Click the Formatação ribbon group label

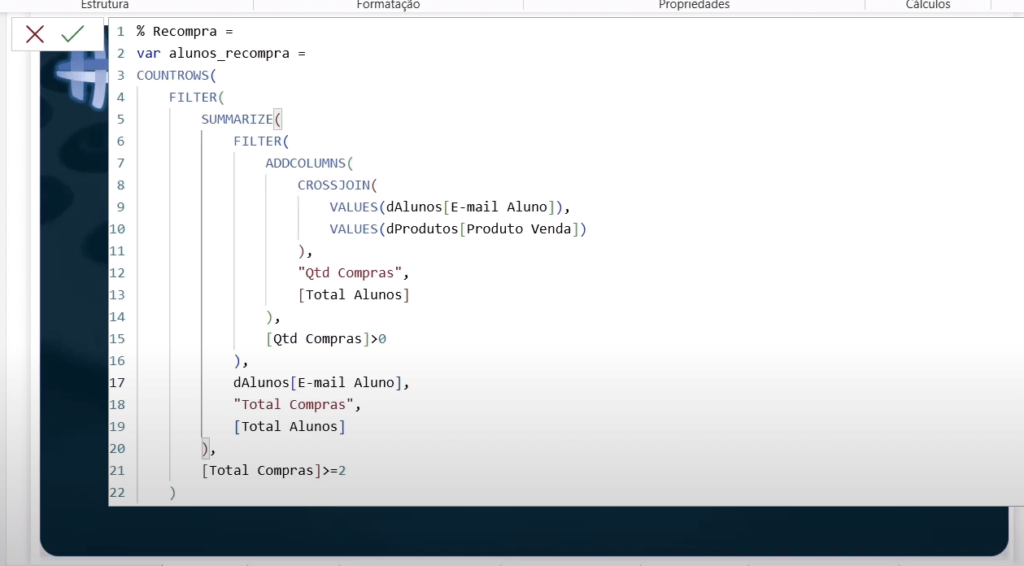(388, 5)
